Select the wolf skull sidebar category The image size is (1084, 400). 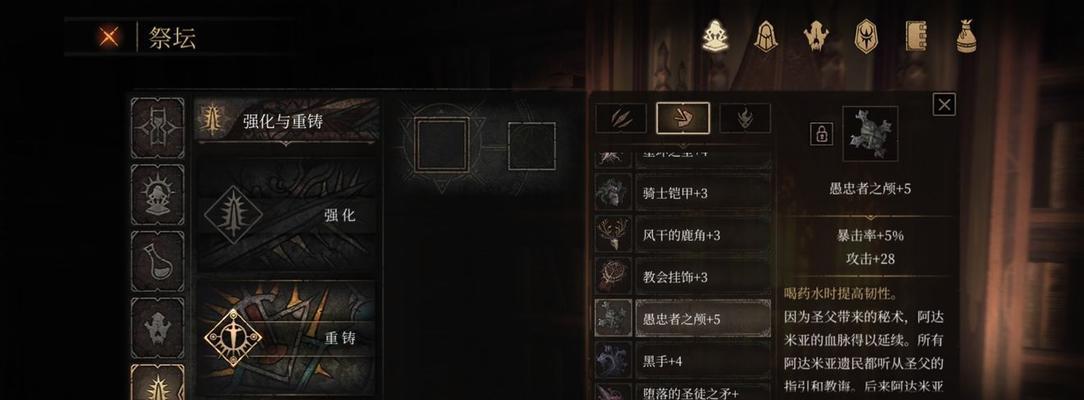(x=158, y=327)
